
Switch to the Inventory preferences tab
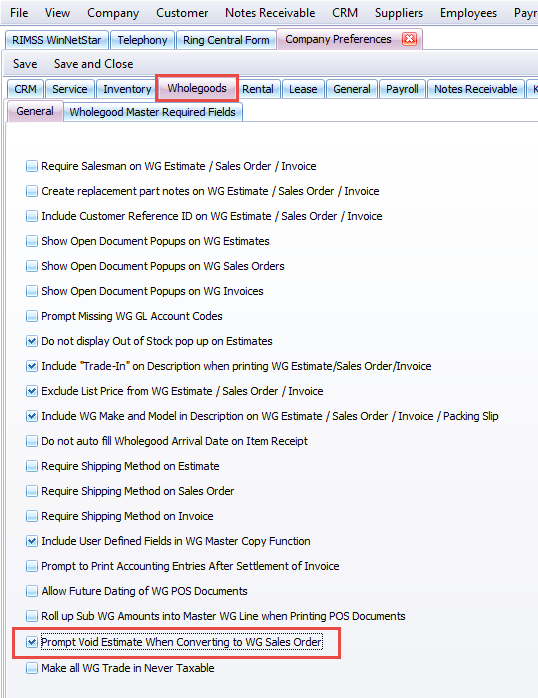click(x=127, y=89)
